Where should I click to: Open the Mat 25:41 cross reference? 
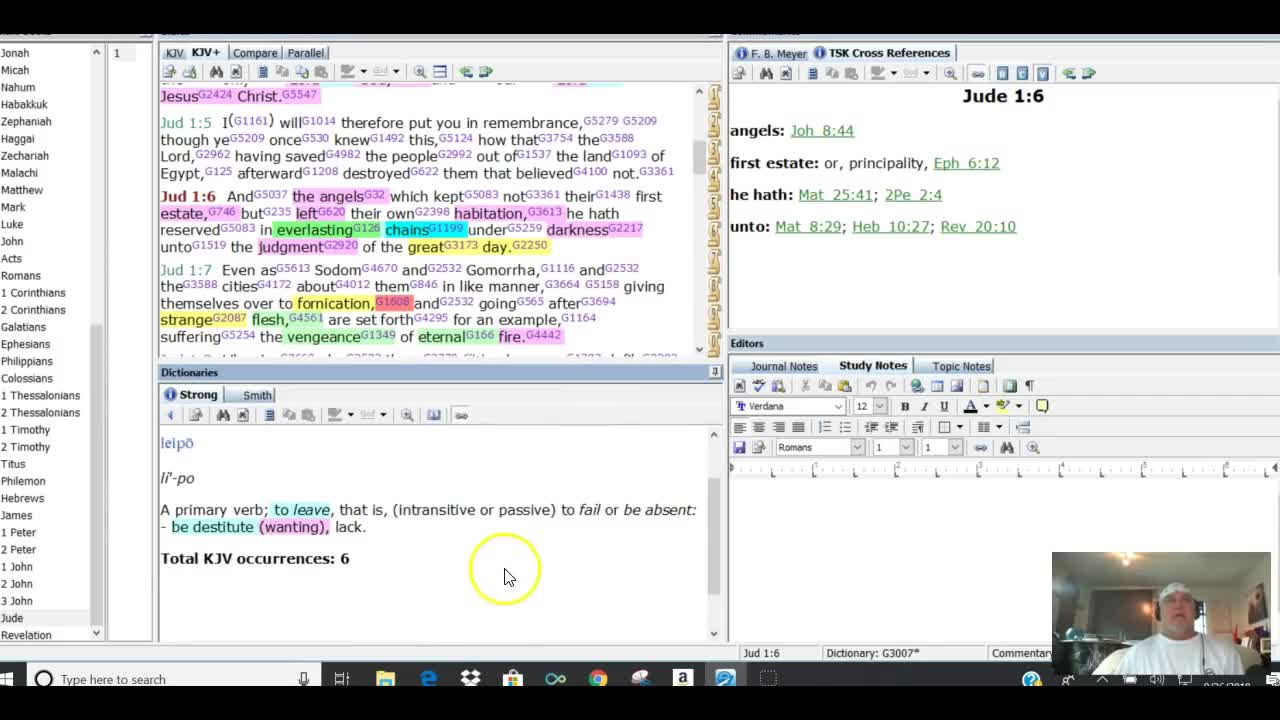[835, 195]
